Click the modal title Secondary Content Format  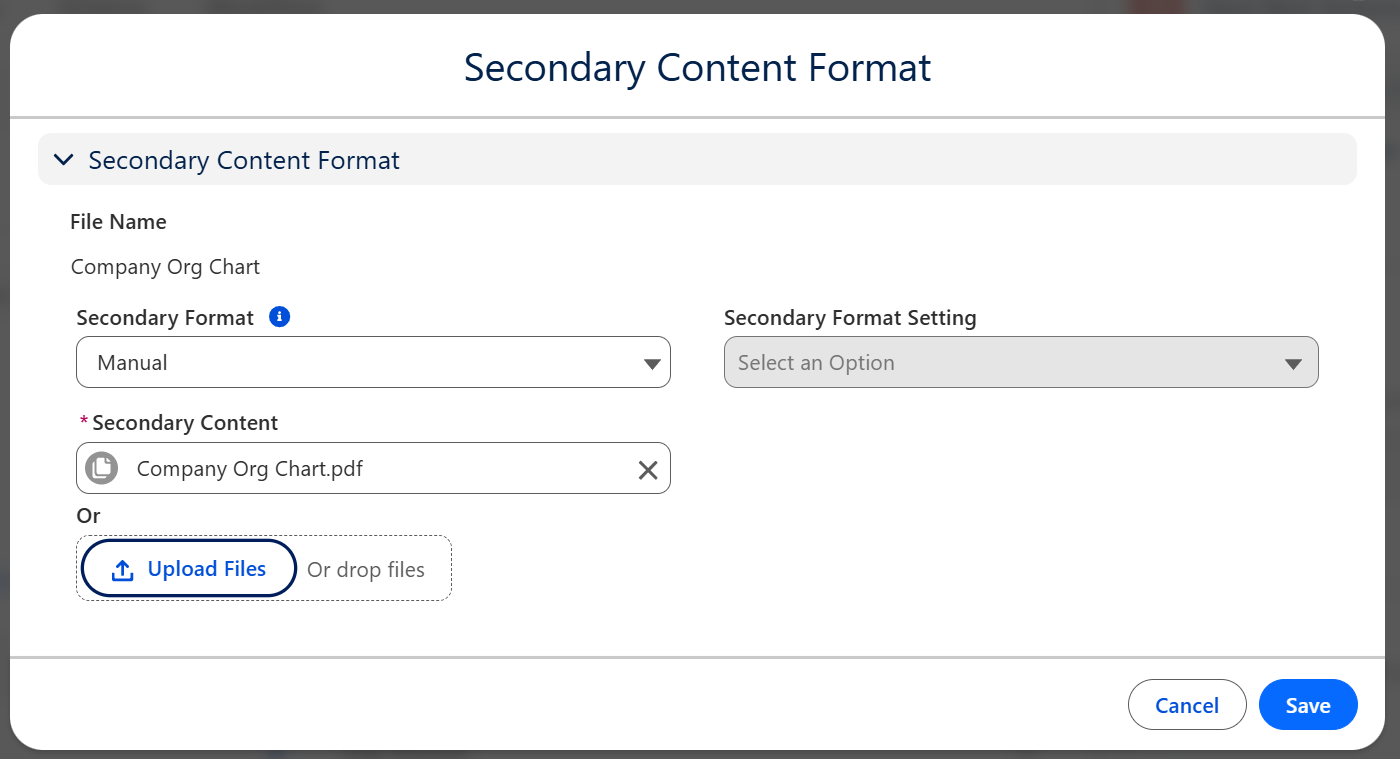tap(697, 68)
